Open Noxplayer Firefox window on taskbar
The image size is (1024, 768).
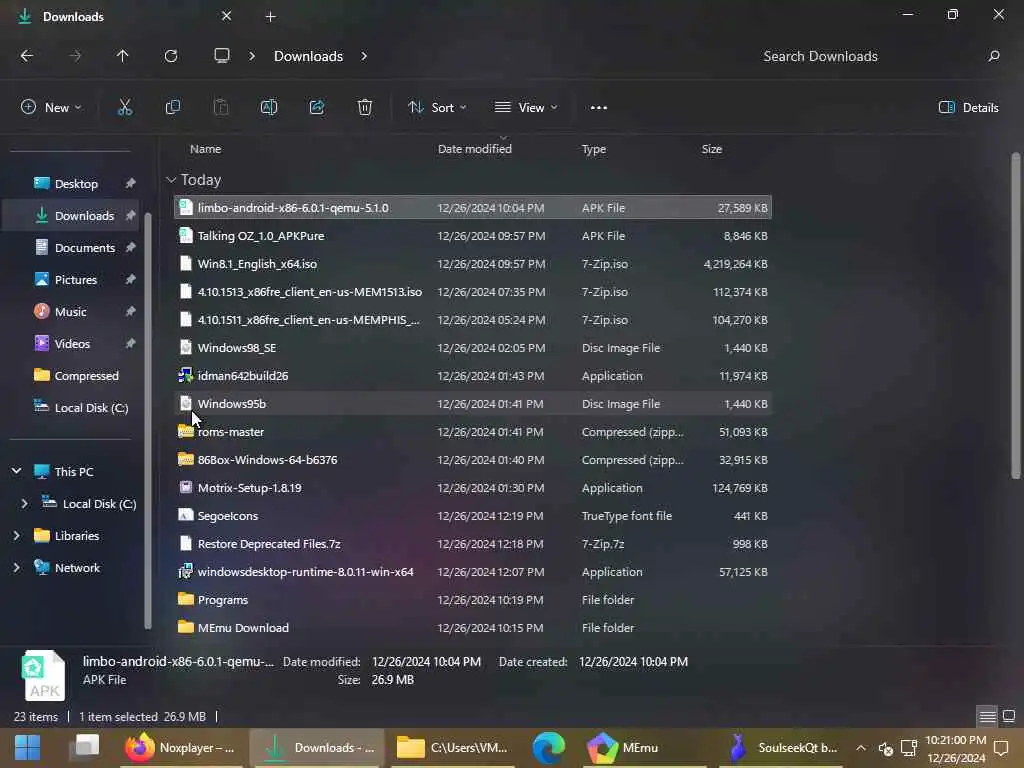(181, 748)
